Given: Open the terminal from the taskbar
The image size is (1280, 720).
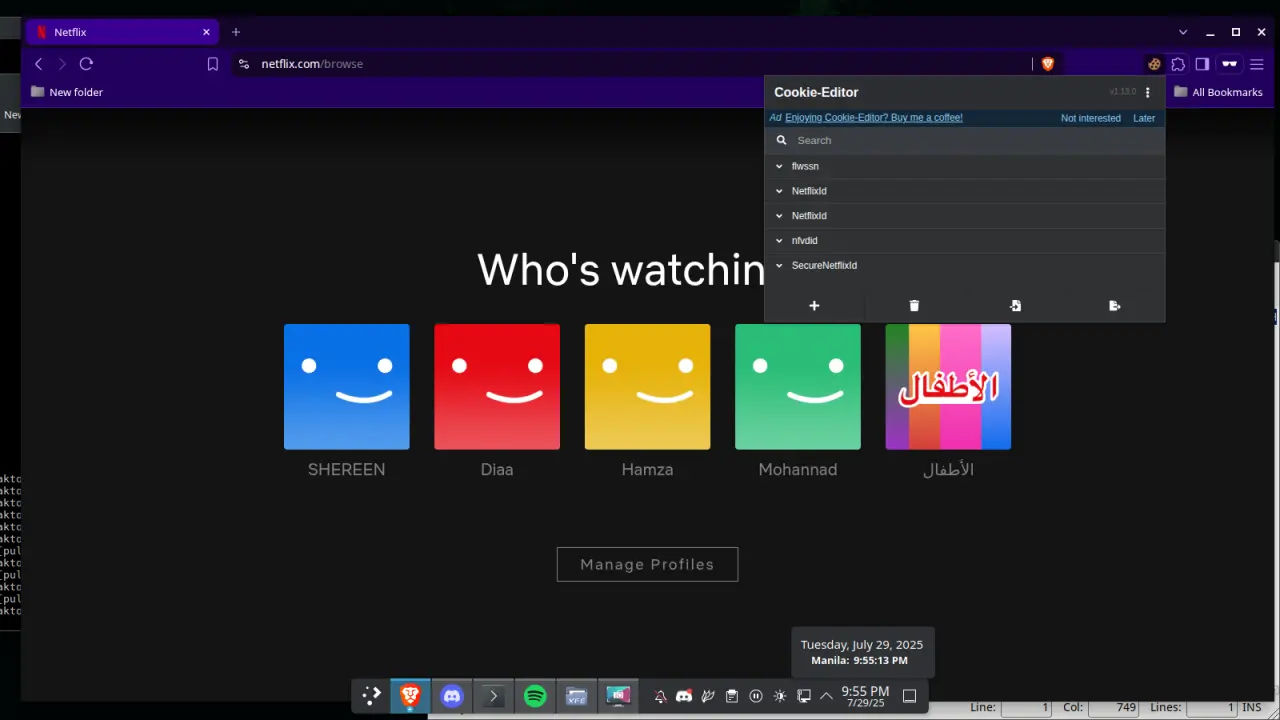Looking at the screenshot, I should pos(493,696).
